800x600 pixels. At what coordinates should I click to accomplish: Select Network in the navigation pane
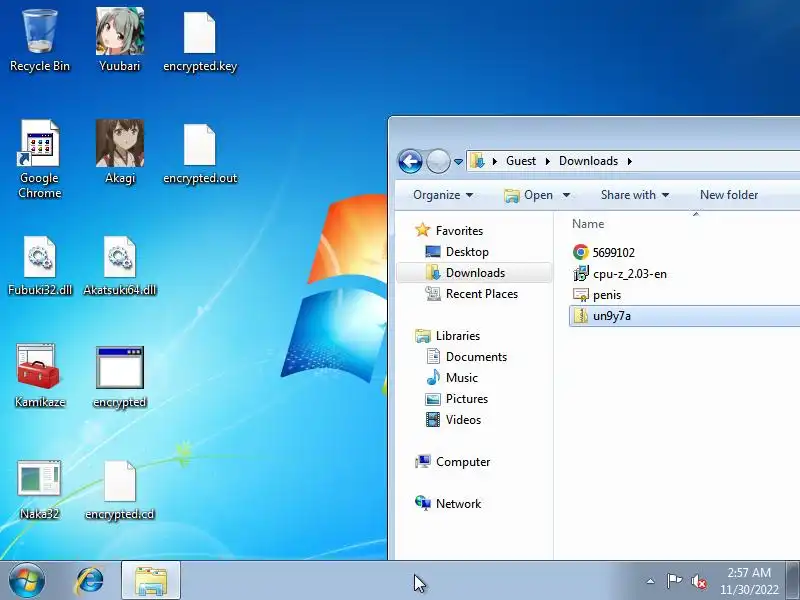[448, 504]
